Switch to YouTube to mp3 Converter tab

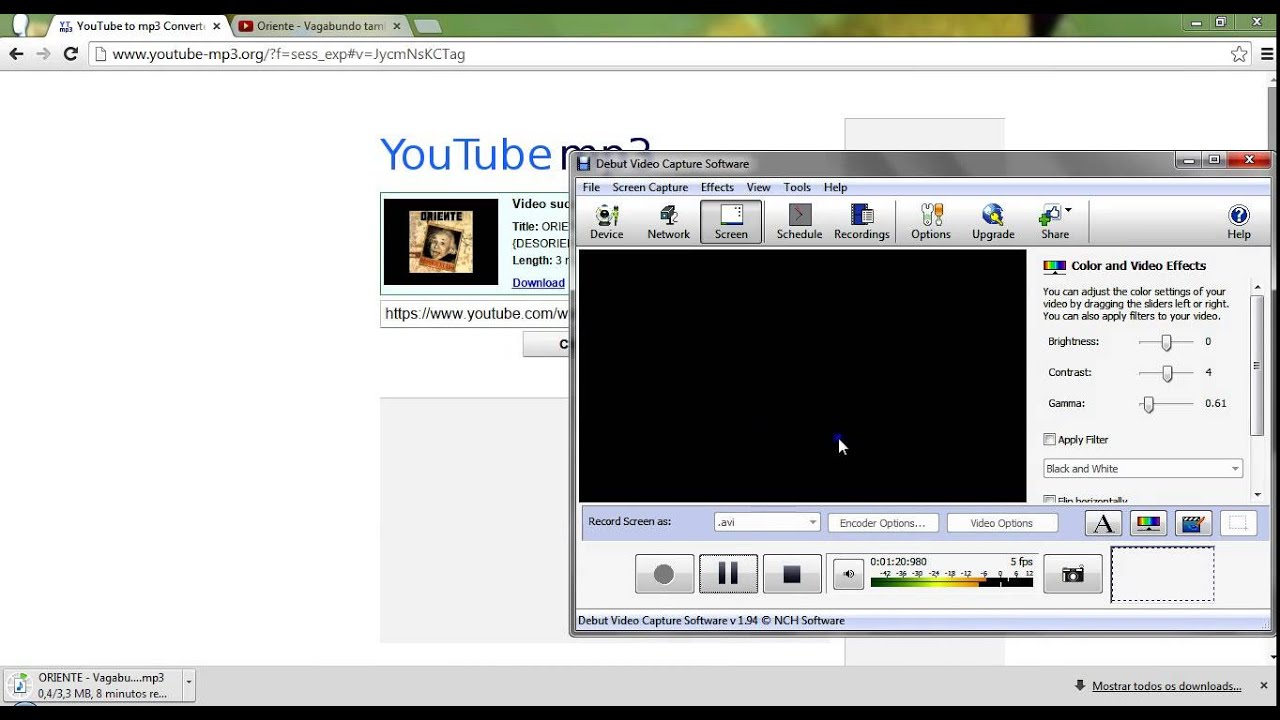pyautogui.click(x=138, y=26)
